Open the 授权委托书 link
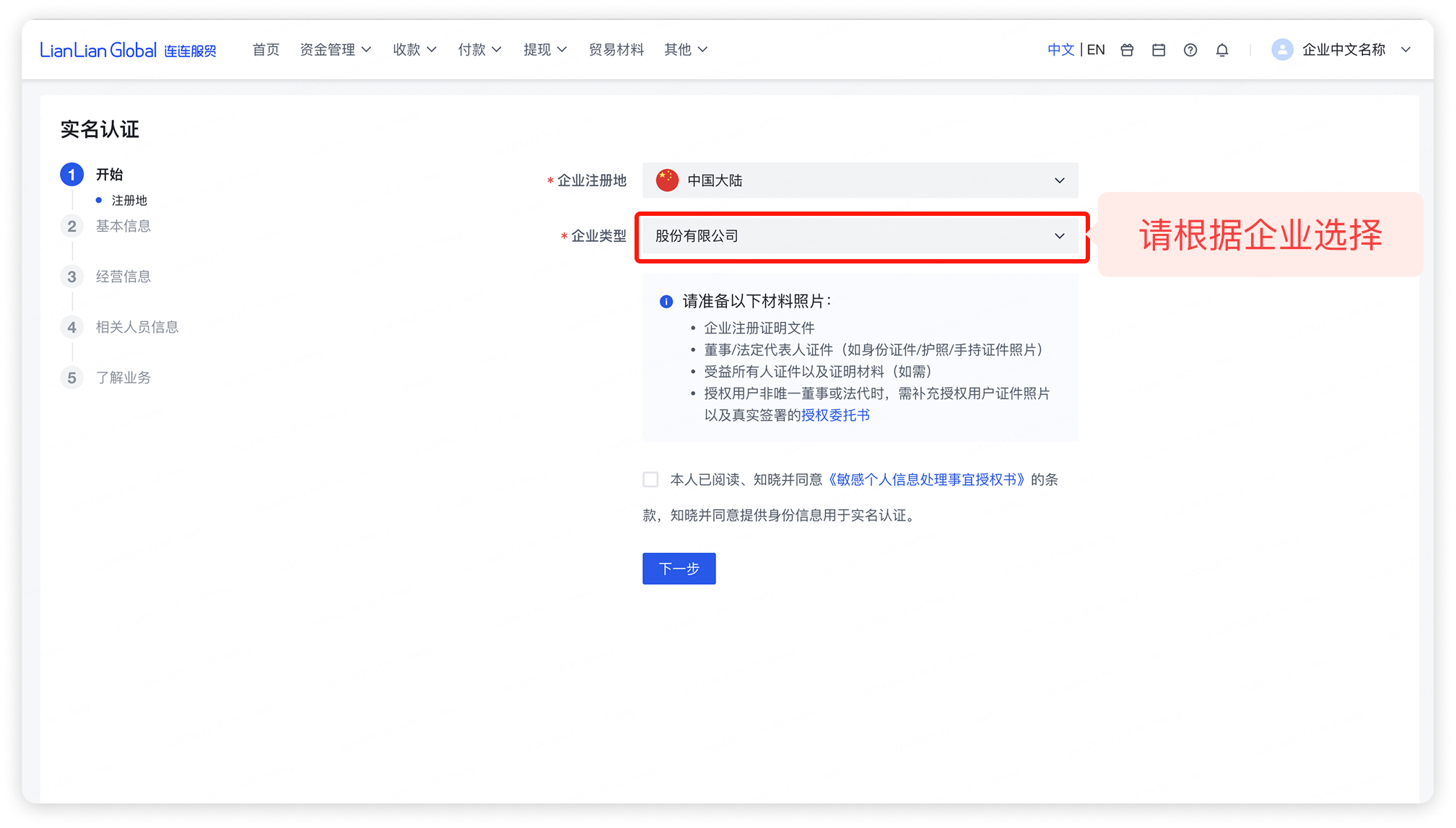The image size is (1456, 828). pos(835,415)
